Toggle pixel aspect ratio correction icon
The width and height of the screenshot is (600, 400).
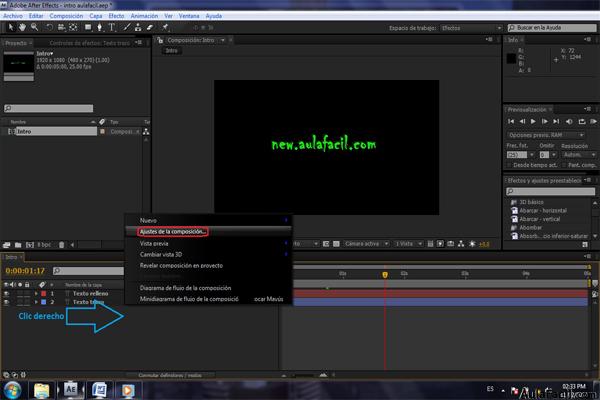(x=430, y=244)
